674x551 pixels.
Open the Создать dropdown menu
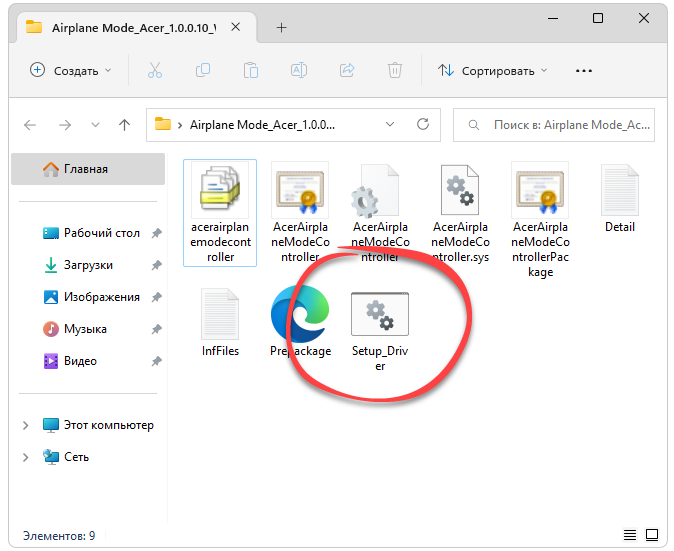pos(70,70)
